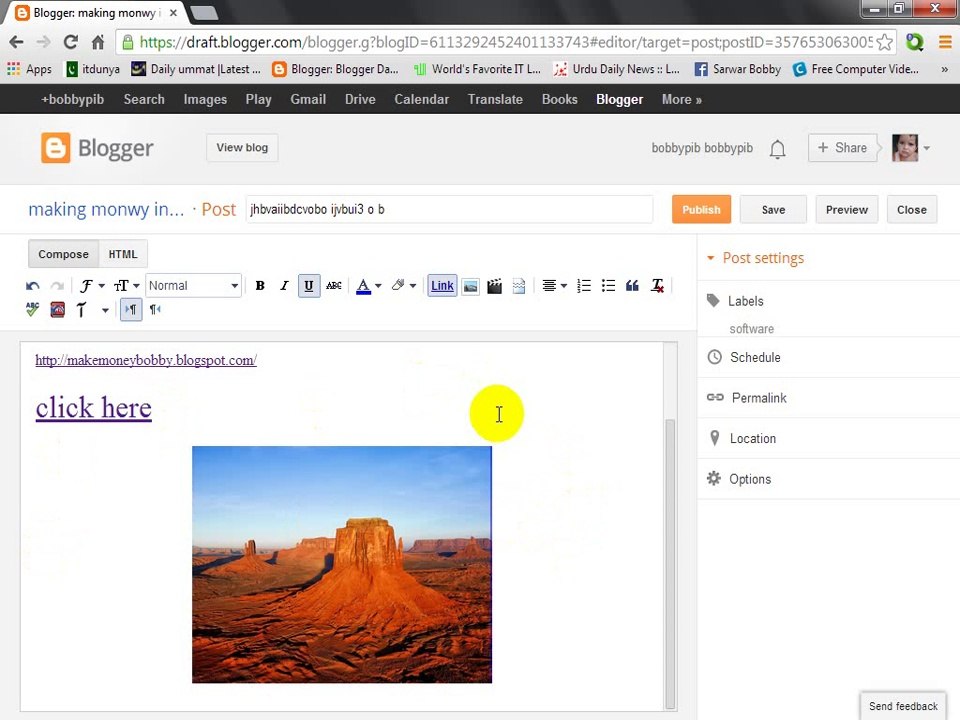Open Calendar from Google bar
Screen dimensions: 960x720
[421, 99]
